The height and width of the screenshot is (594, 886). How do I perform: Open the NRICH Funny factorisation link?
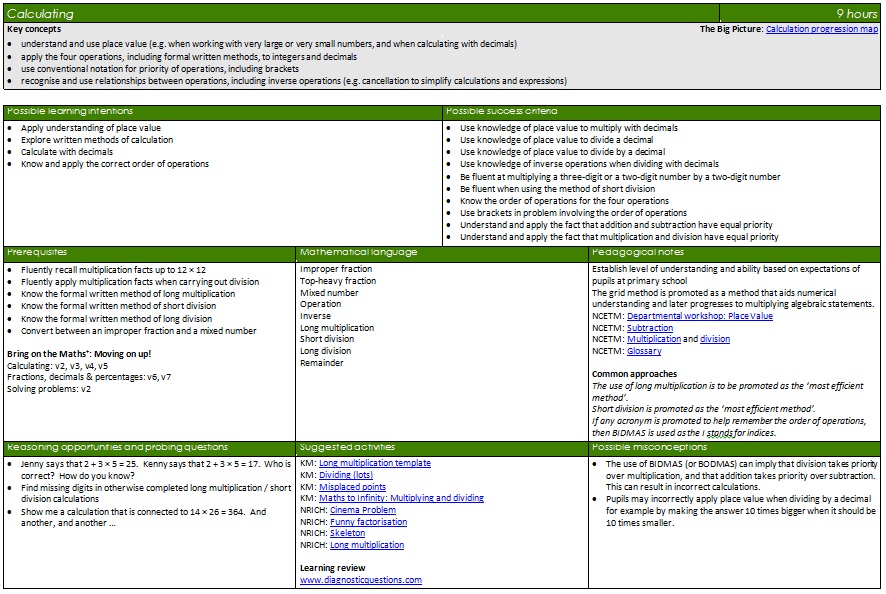pos(368,522)
